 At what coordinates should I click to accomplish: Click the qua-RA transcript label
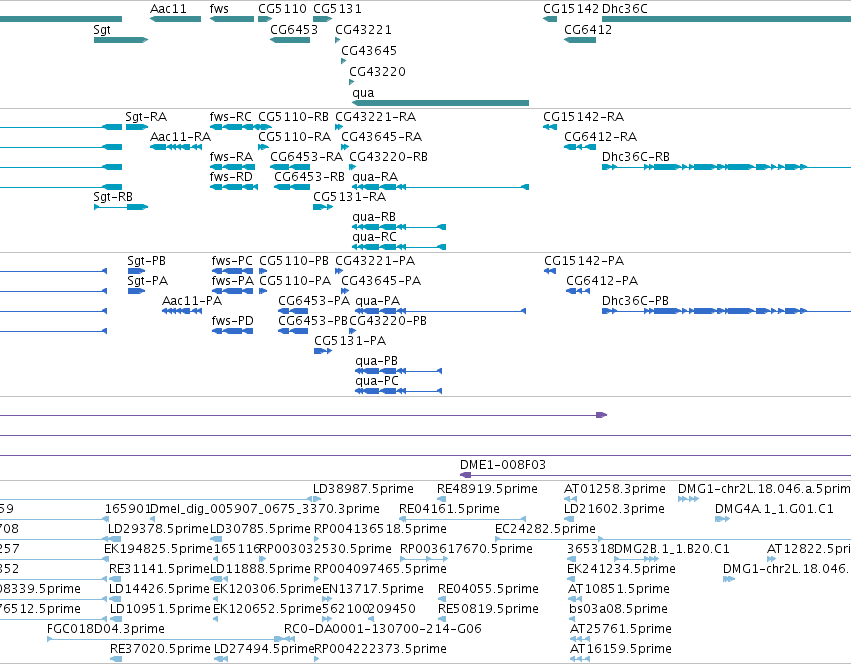(x=375, y=177)
